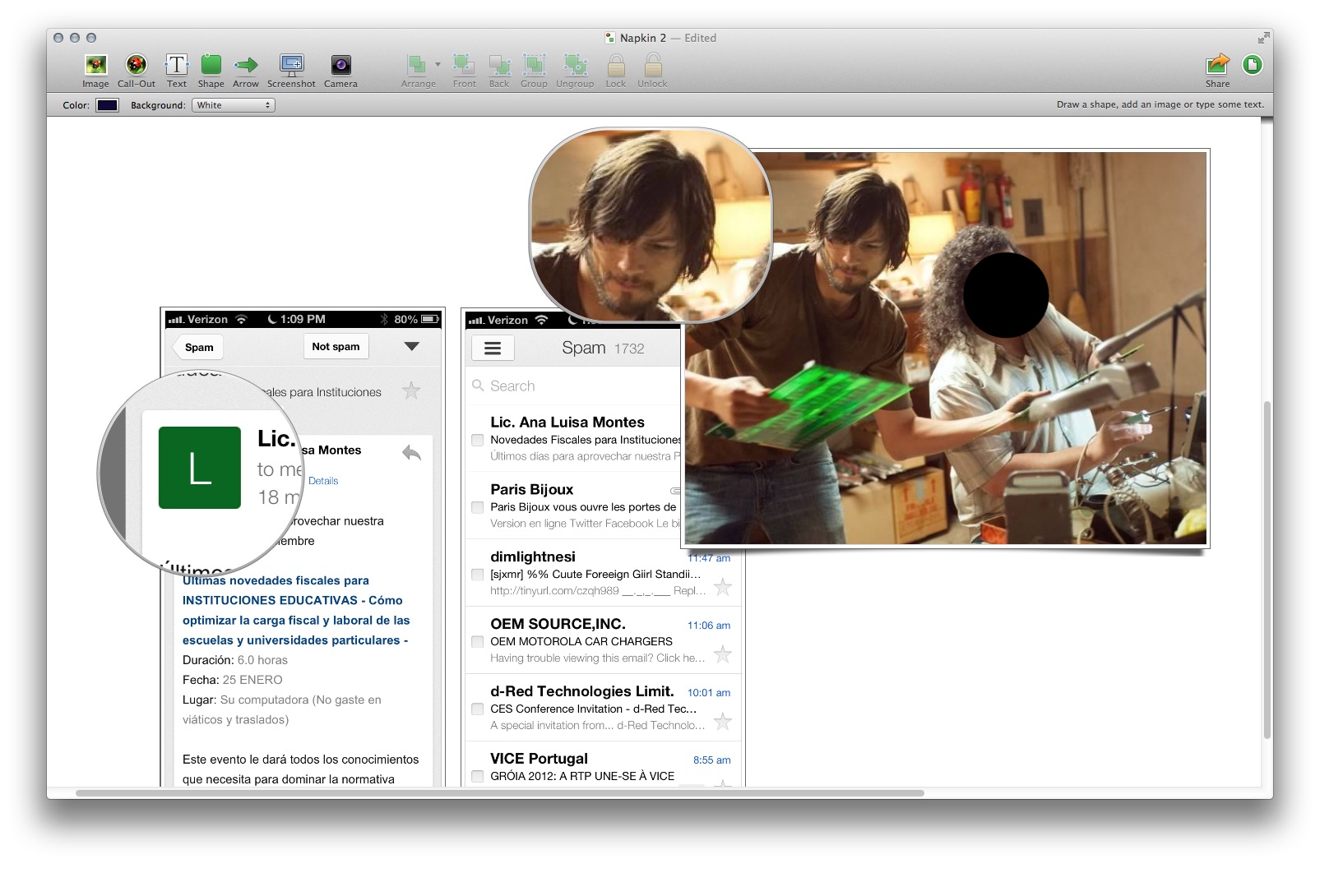This screenshot has width=1320, height=896.
Task: Check the Paris Bijoux email checkbox
Action: click(477, 507)
